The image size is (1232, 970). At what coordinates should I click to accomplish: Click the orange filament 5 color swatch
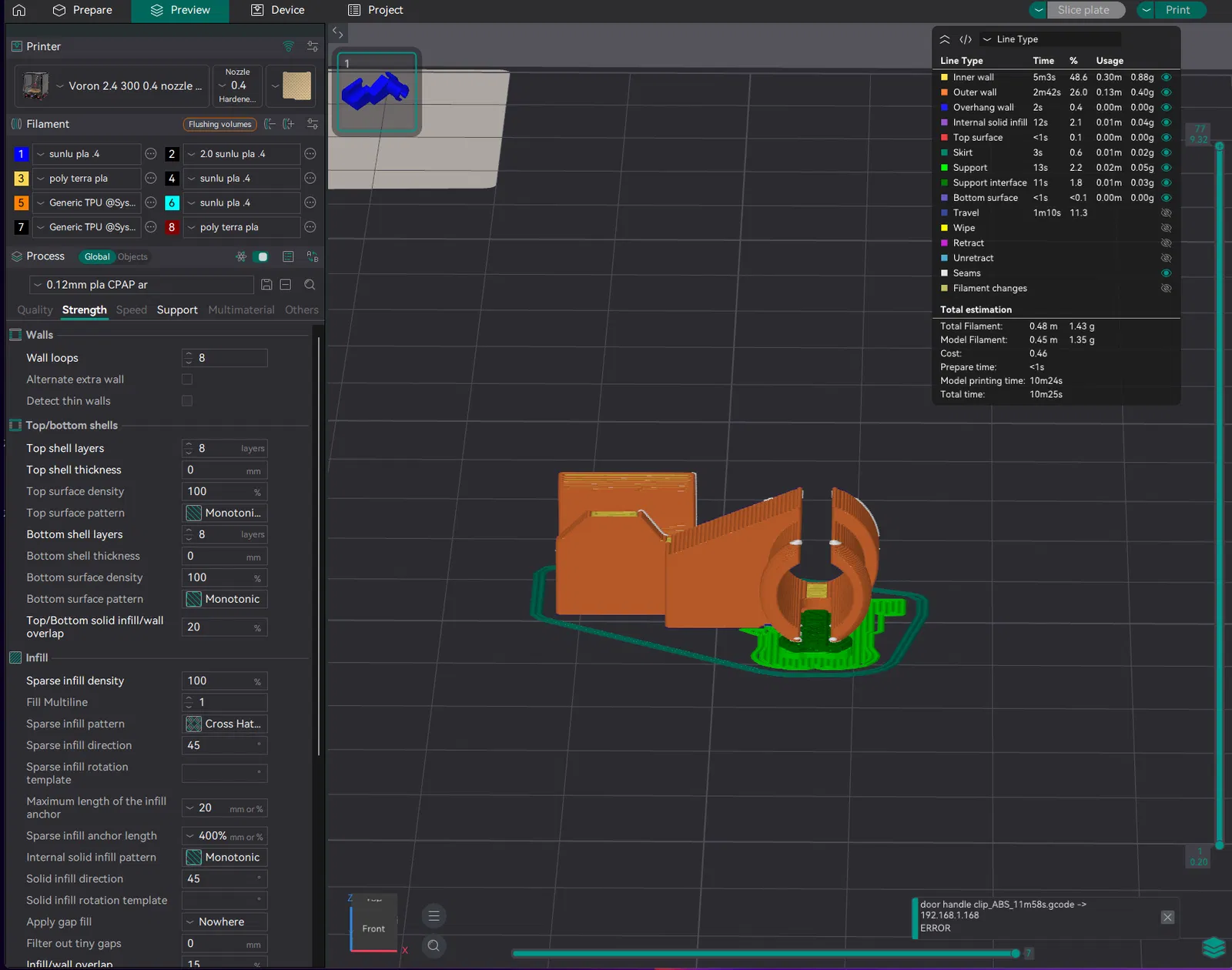[21, 203]
